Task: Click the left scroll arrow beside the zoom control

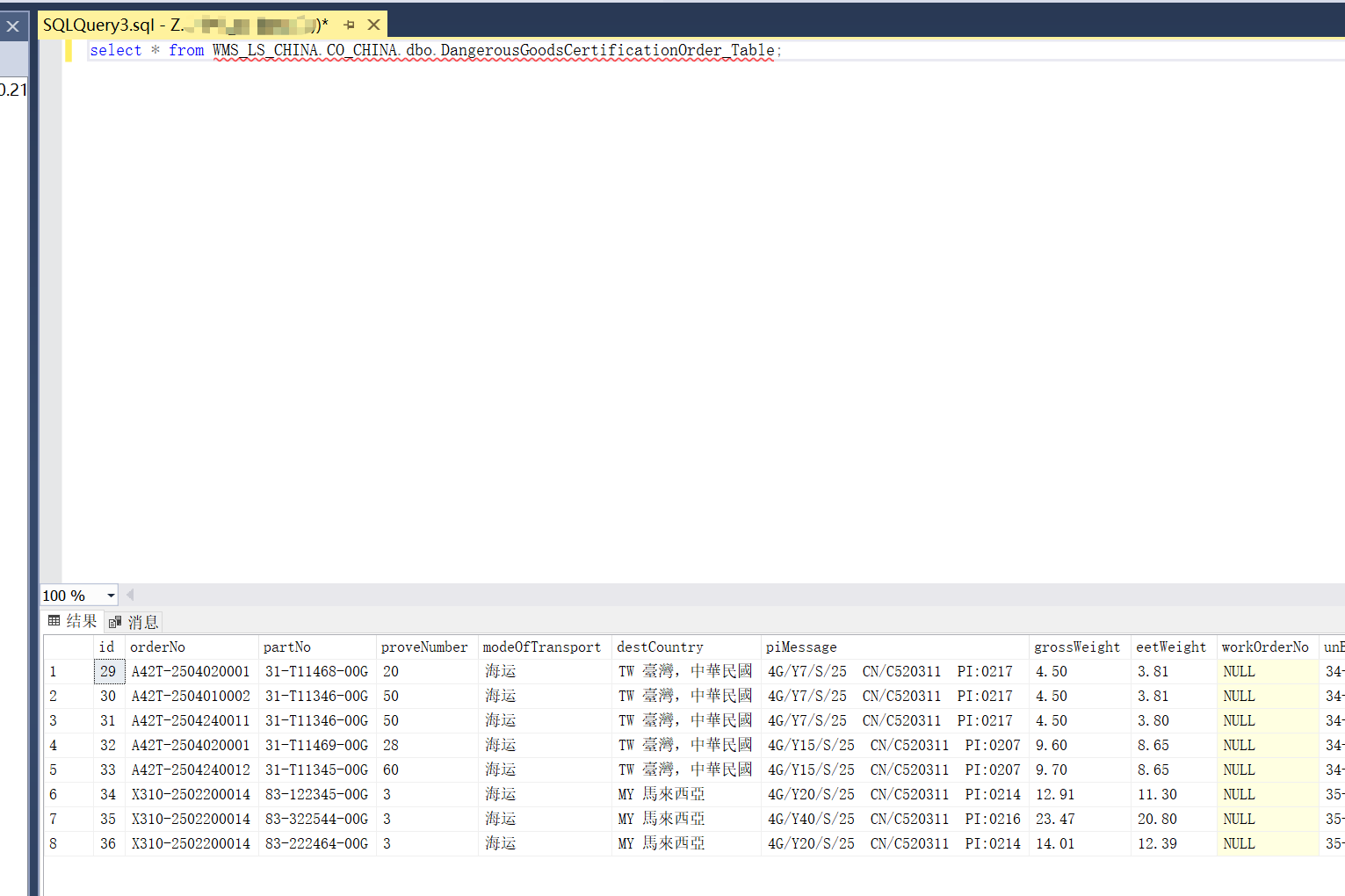Action: point(130,595)
